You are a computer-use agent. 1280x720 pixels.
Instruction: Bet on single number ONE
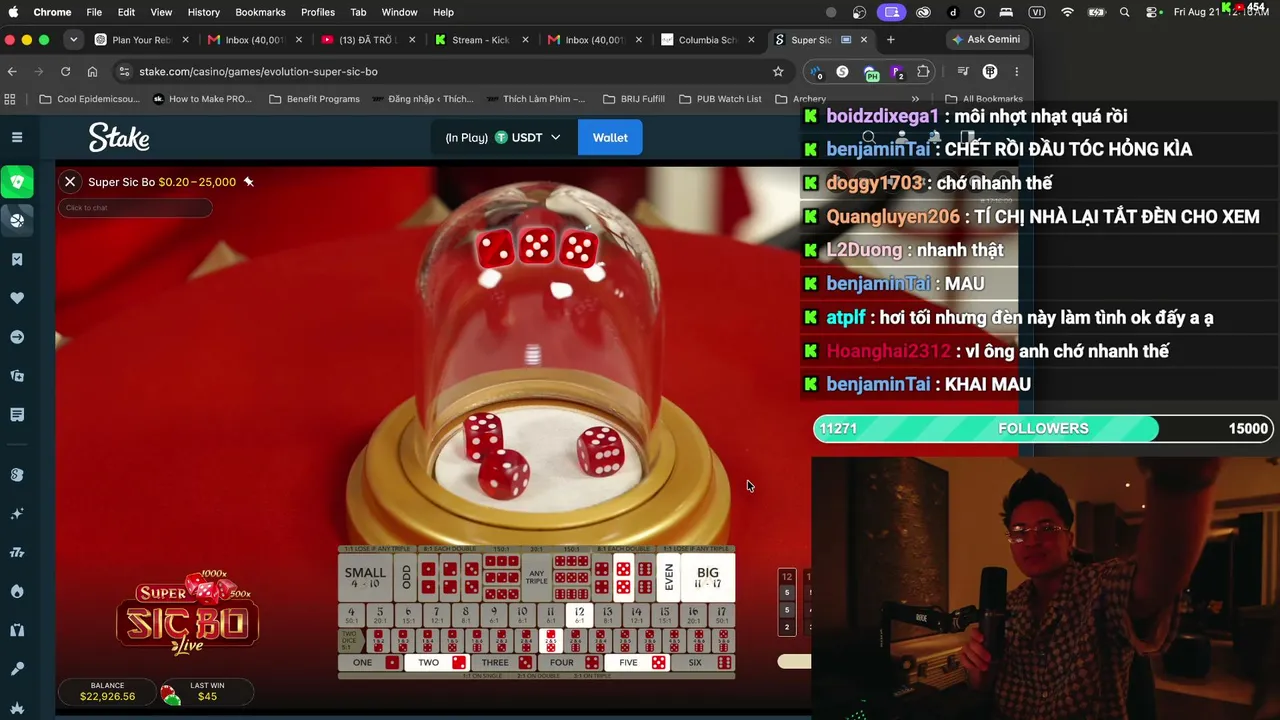click(371, 663)
